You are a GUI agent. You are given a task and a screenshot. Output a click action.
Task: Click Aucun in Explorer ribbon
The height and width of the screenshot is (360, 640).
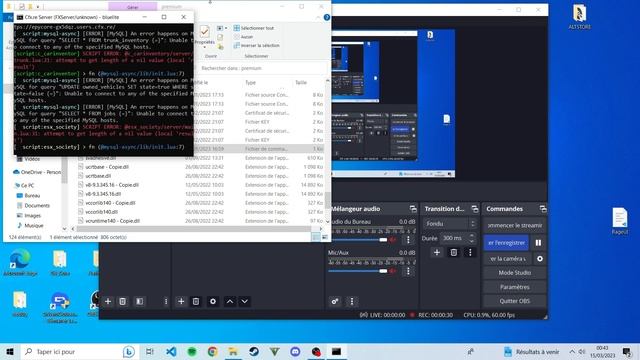[244, 37]
